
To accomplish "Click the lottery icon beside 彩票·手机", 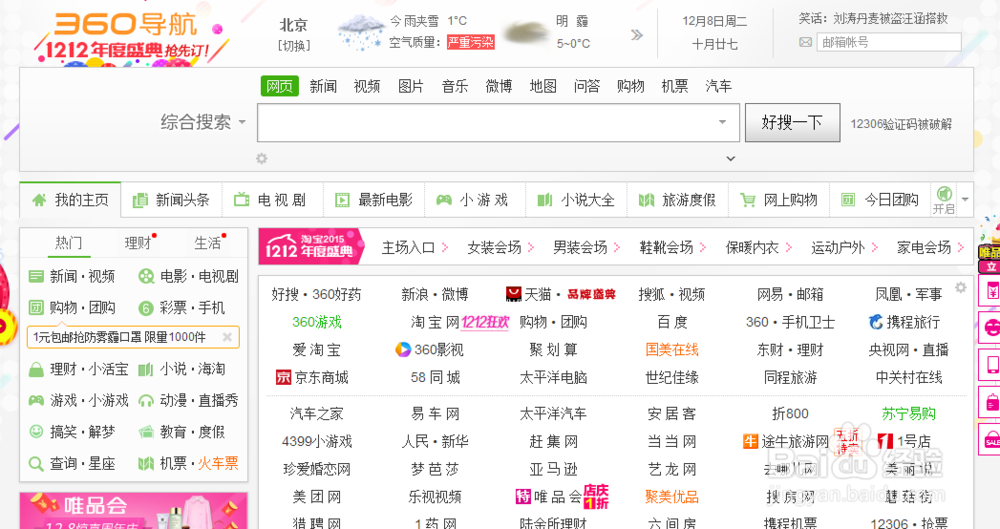I will tap(146, 308).
